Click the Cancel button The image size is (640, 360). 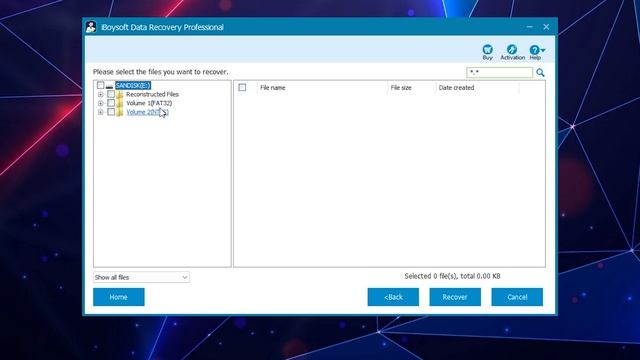point(517,297)
